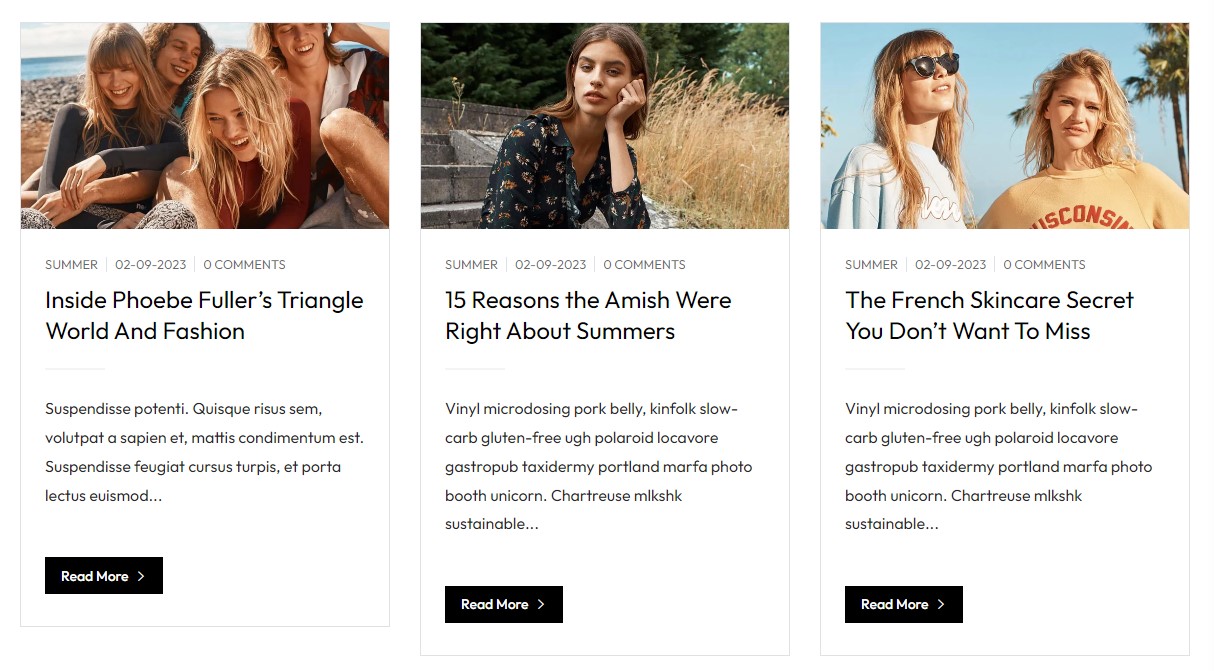Click the 02-09-2023 date on Phoebe Fuller post
Screen dimensions: 1214x671
click(x=150, y=265)
